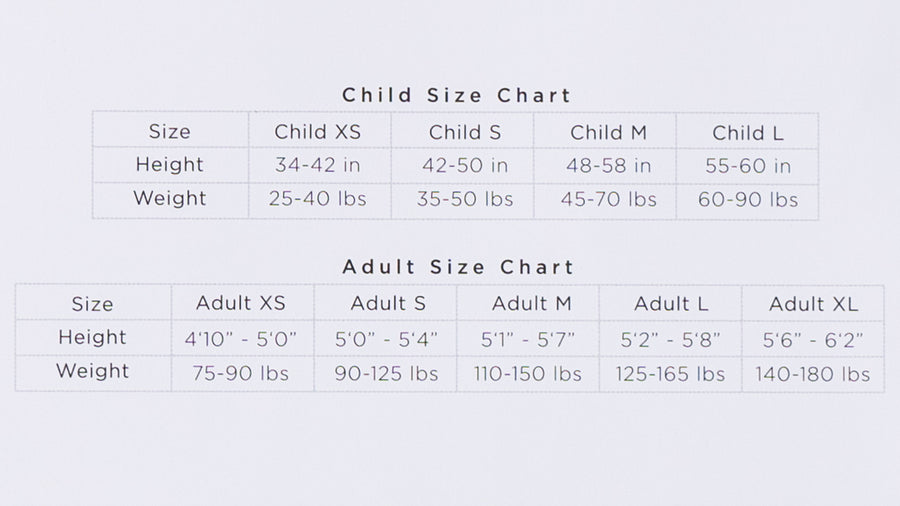This screenshot has height=506, width=900.
Task: Click the 140-180 lbs weight cell
Action: pyautogui.click(x=813, y=374)
